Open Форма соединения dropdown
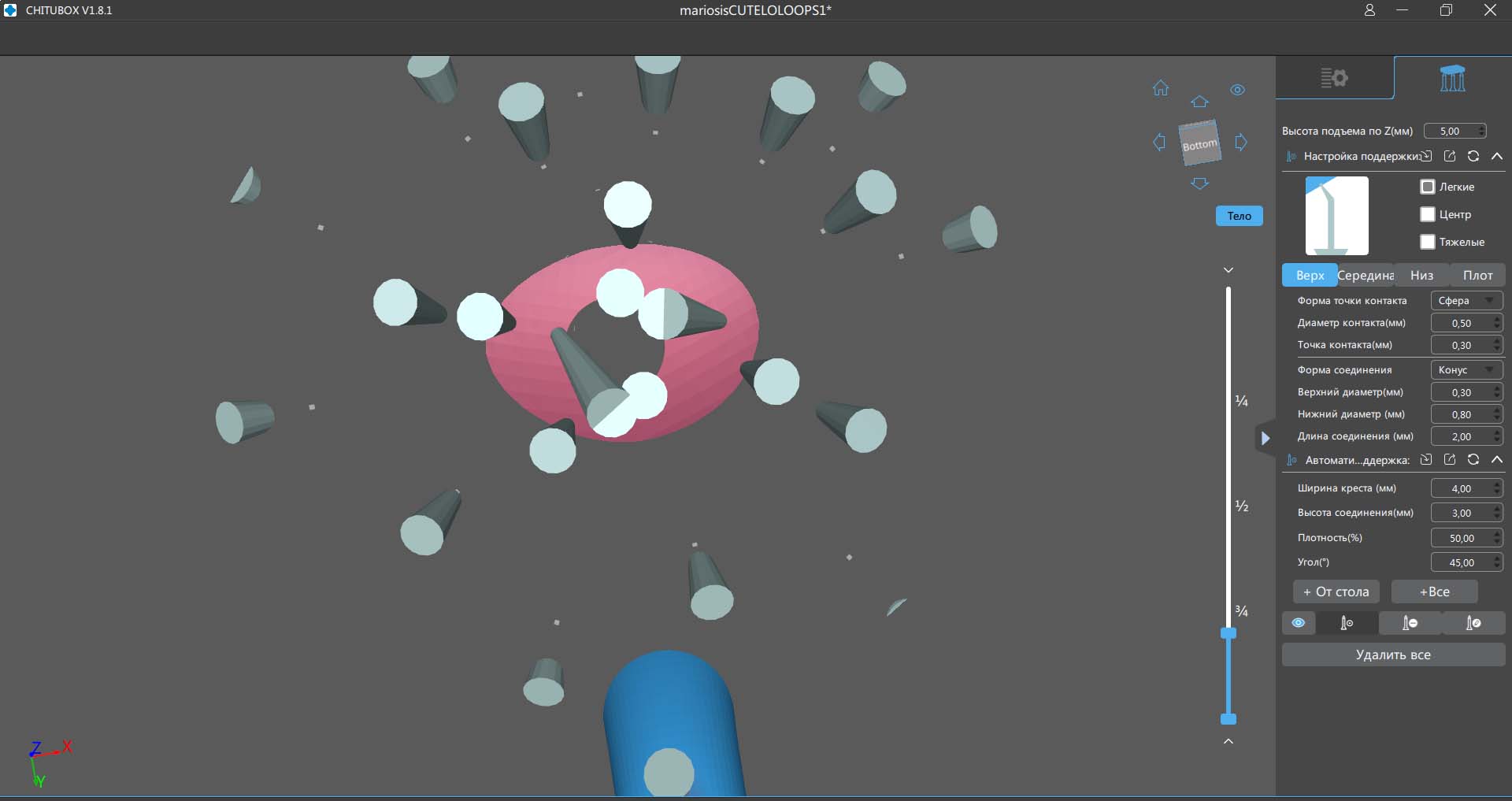Screen dimensions: 1512x801 pos(1466,370)
